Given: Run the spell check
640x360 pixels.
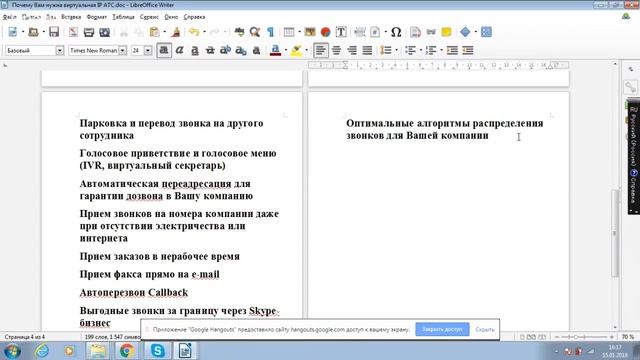Looking at the screenshot, I should pyautogui.click(x=239, y=32).
